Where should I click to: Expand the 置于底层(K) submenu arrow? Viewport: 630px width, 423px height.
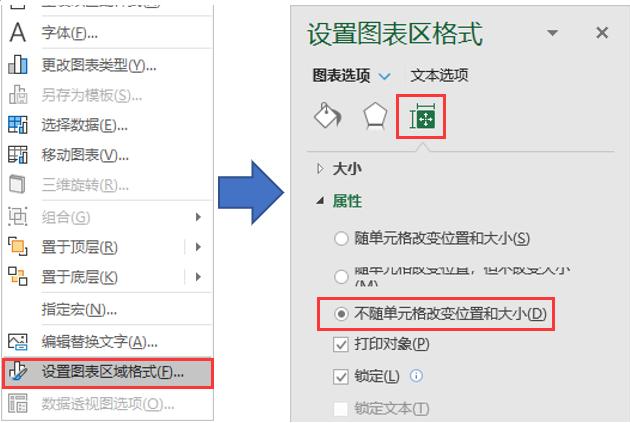click(x=198, y=277)
